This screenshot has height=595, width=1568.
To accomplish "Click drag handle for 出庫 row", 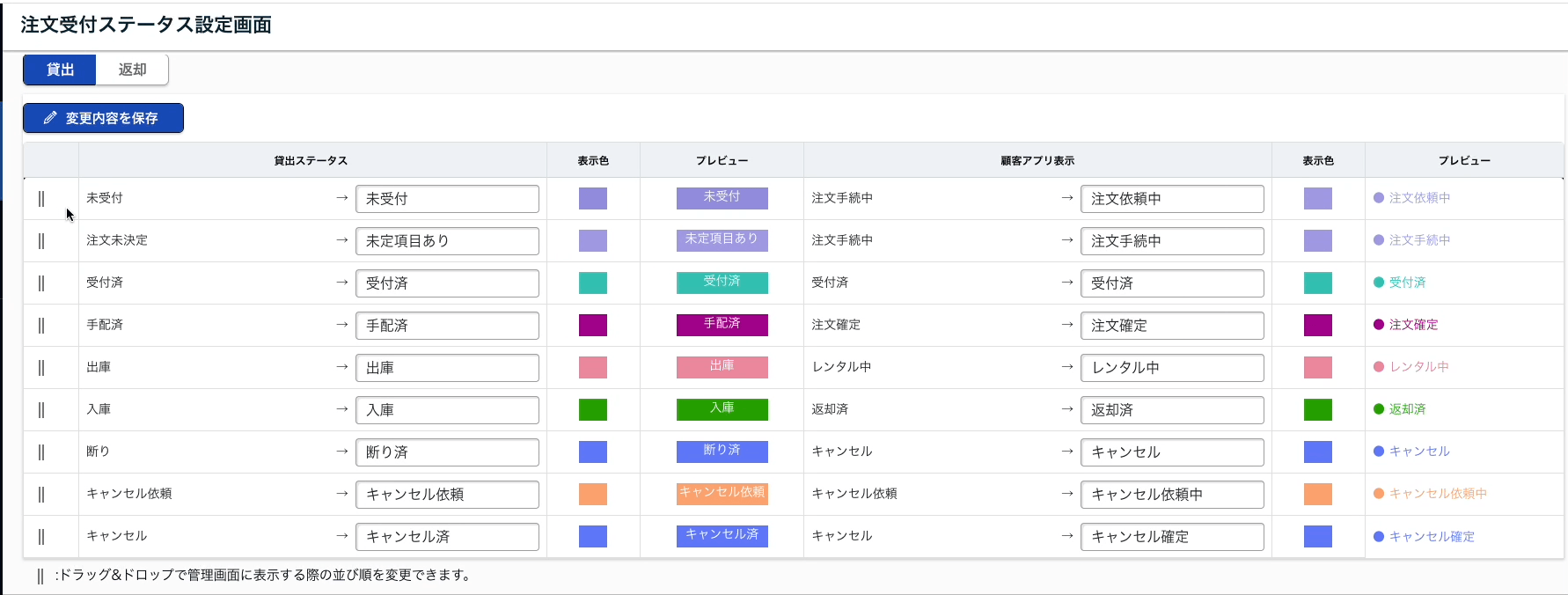I will coord(41,368).
